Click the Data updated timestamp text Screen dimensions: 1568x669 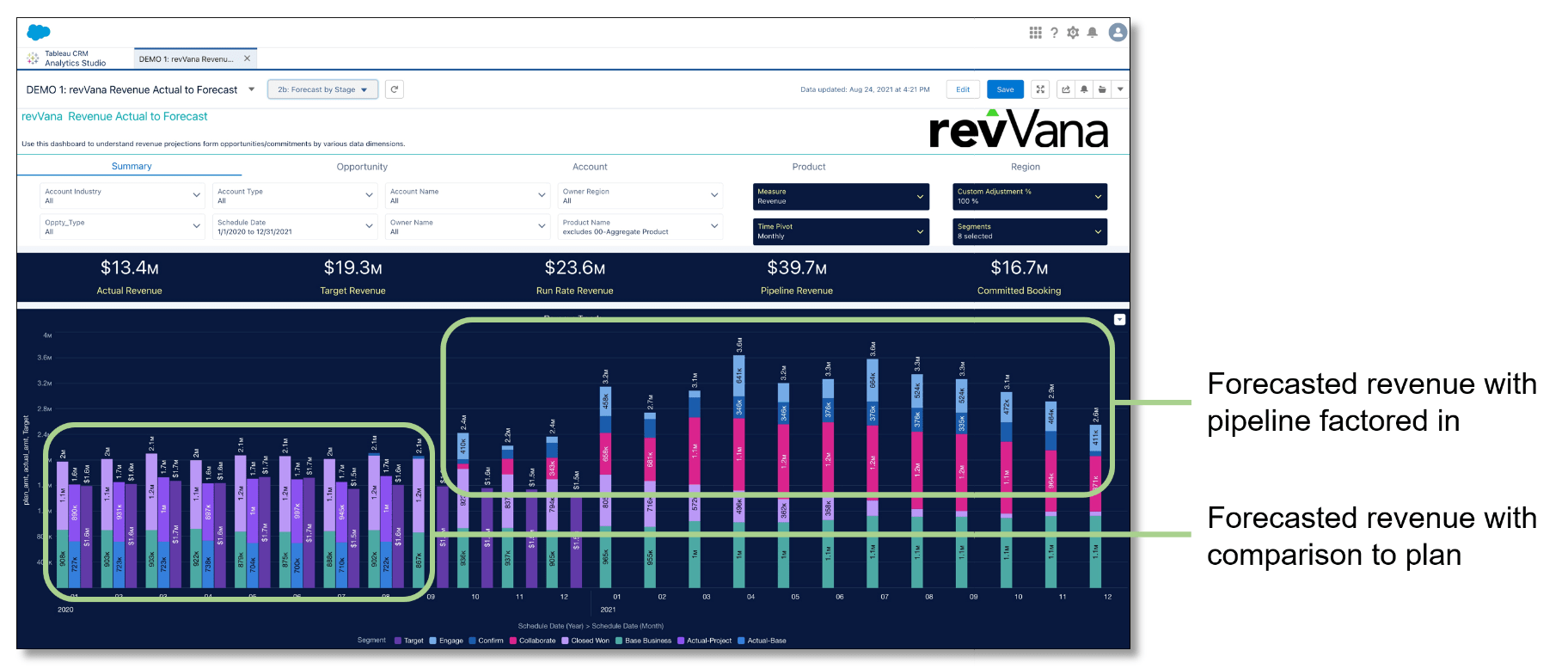(x=865, y=89)
